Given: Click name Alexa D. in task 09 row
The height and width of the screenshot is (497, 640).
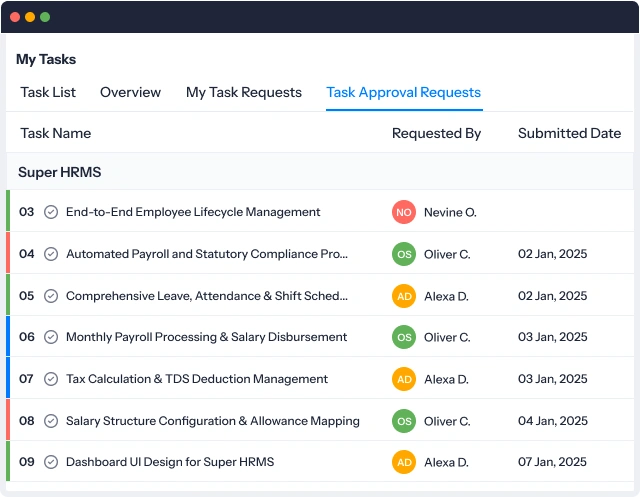Looking at the screenshot, I should coord(446,463).
